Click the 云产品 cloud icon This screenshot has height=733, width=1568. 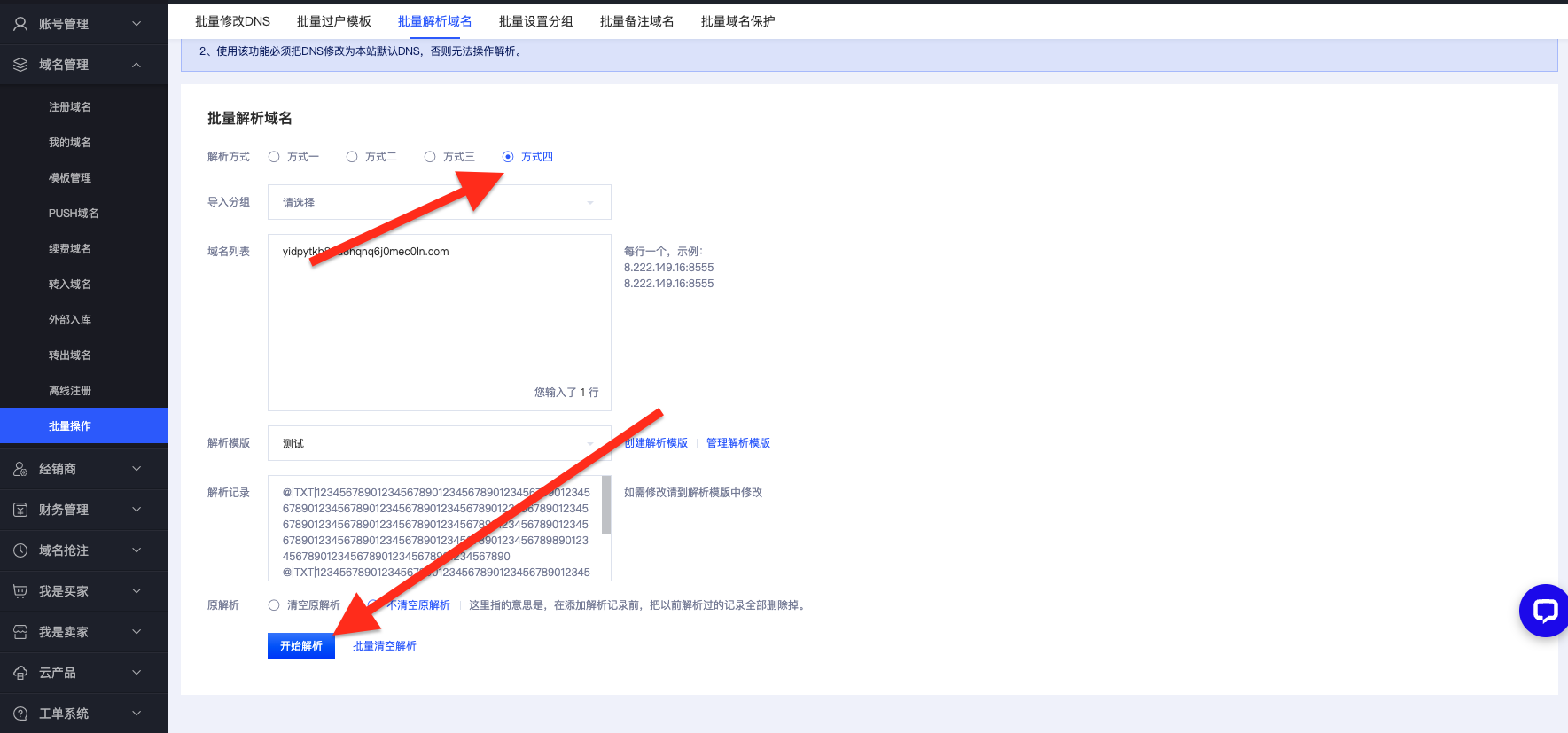tap(20, 673)
